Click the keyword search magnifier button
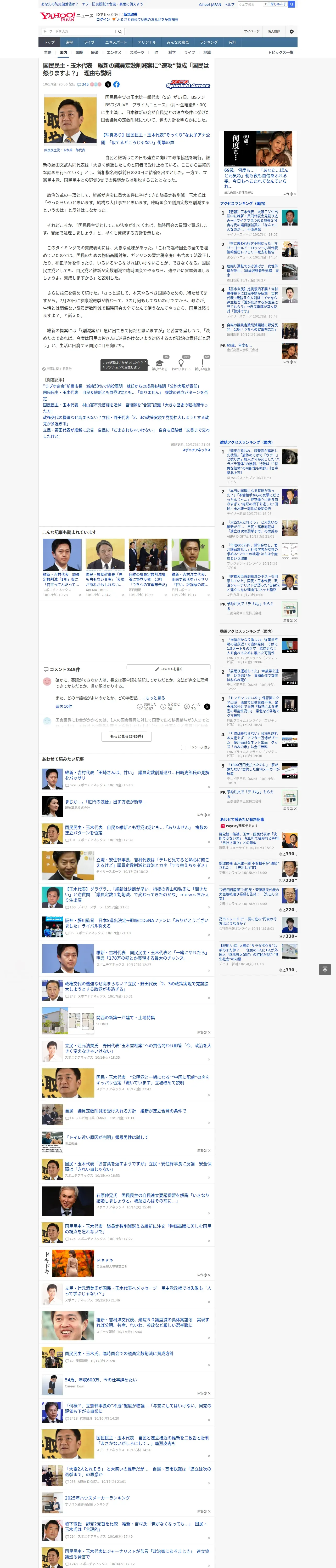 click(x=120, y=32)
